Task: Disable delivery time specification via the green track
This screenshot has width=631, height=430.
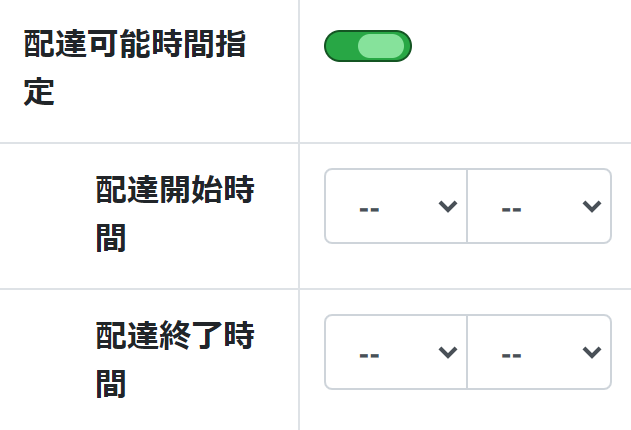Action: (340, 46)
